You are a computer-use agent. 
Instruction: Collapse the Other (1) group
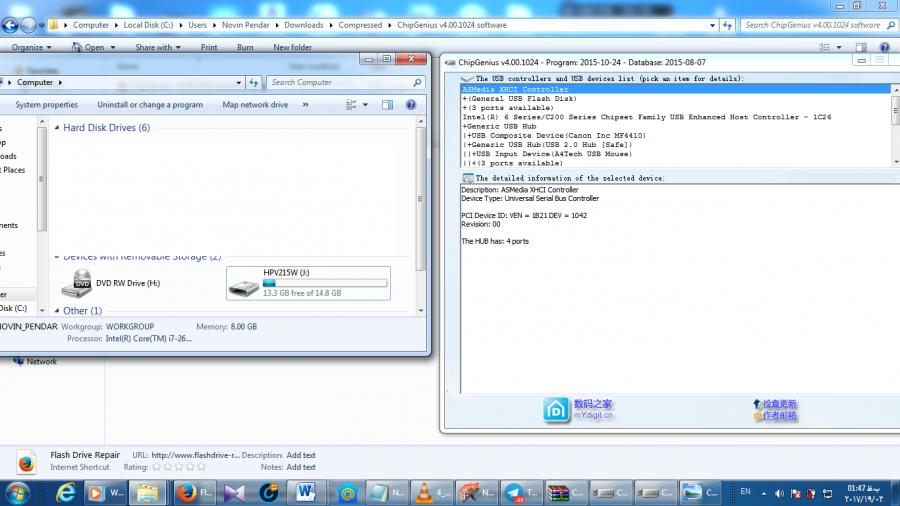click(57, 310)
